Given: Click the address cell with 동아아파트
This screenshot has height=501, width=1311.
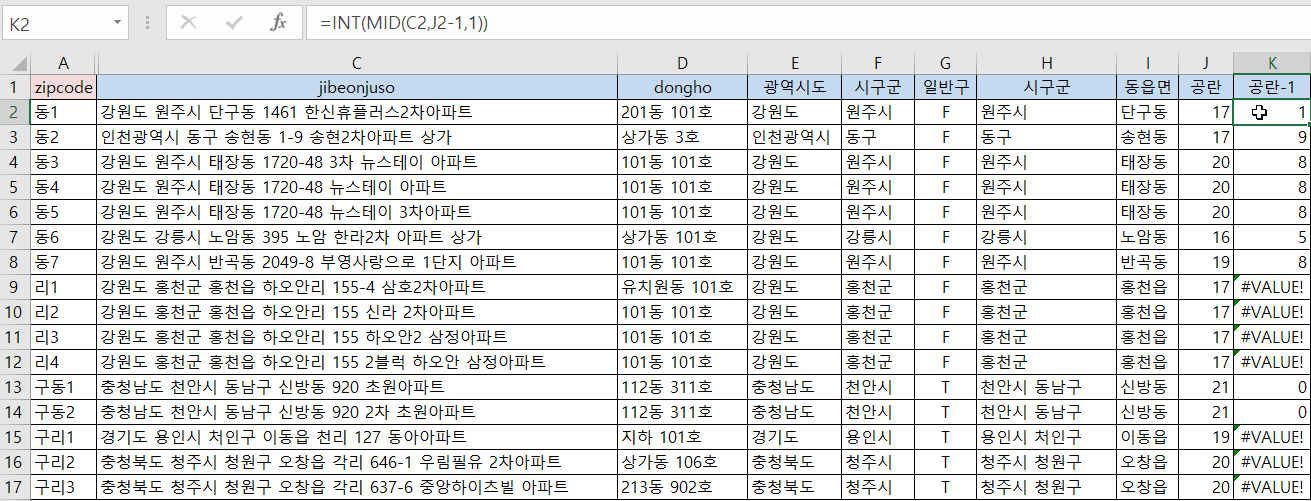Looking at the screenshot, I should pyautogui.click(x=357, y=437).
